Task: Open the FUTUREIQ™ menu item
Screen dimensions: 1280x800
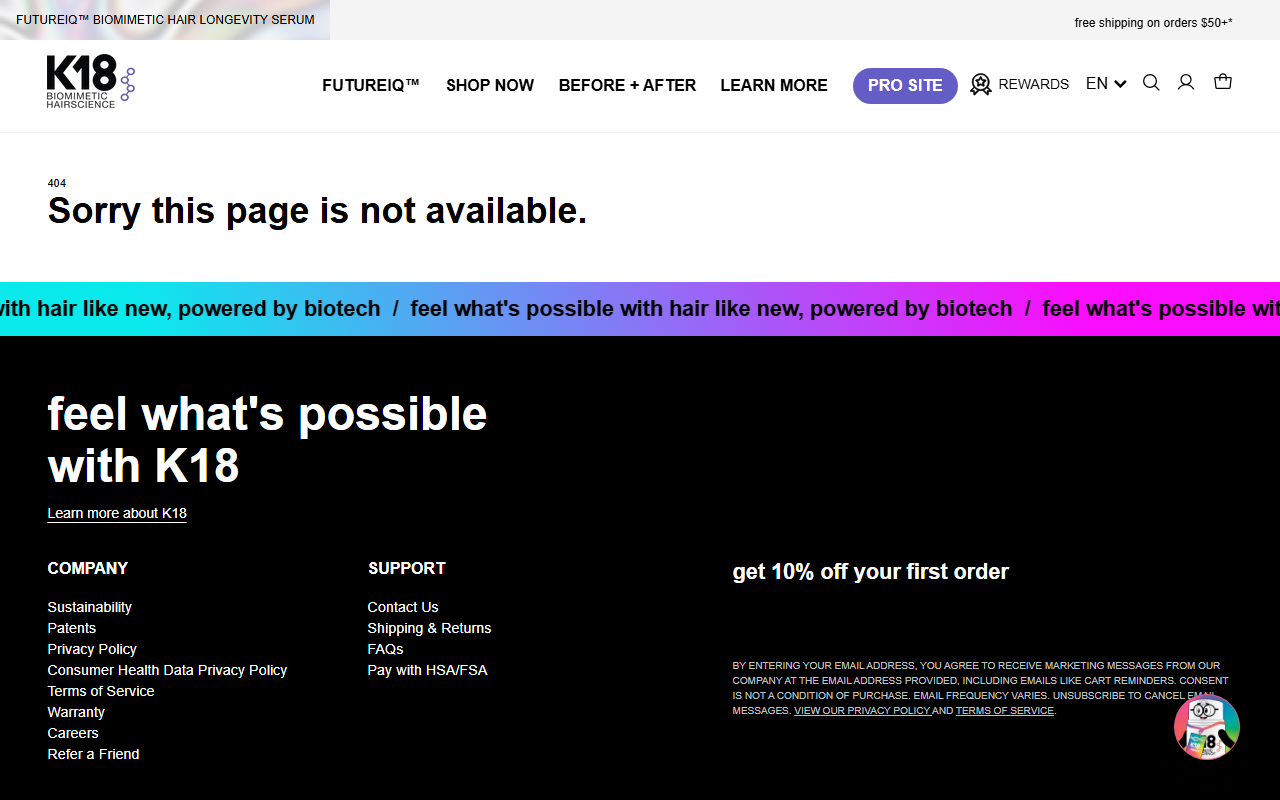Action: tap(371, 85)
